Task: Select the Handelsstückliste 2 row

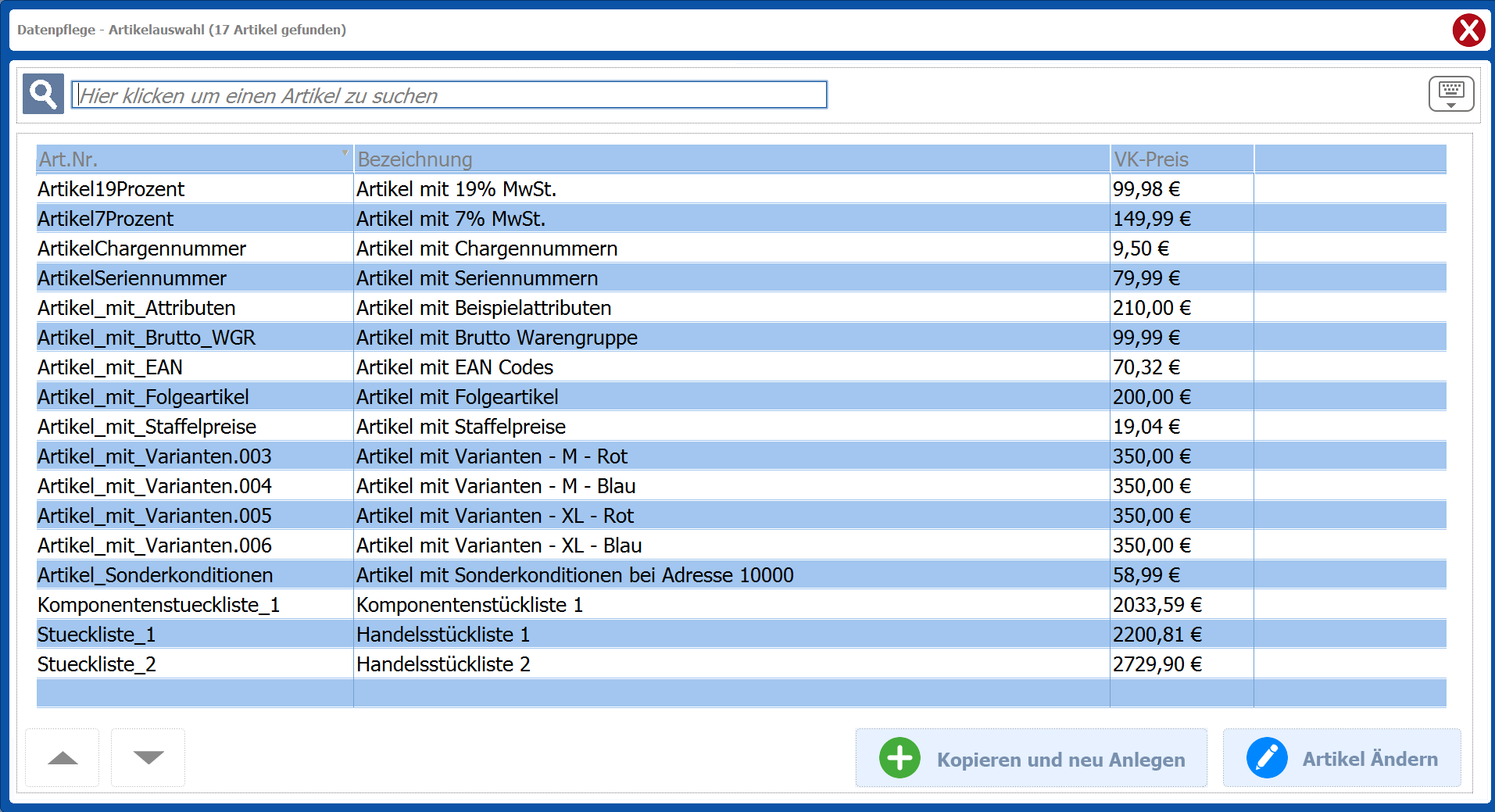Action: pos(443,664)
